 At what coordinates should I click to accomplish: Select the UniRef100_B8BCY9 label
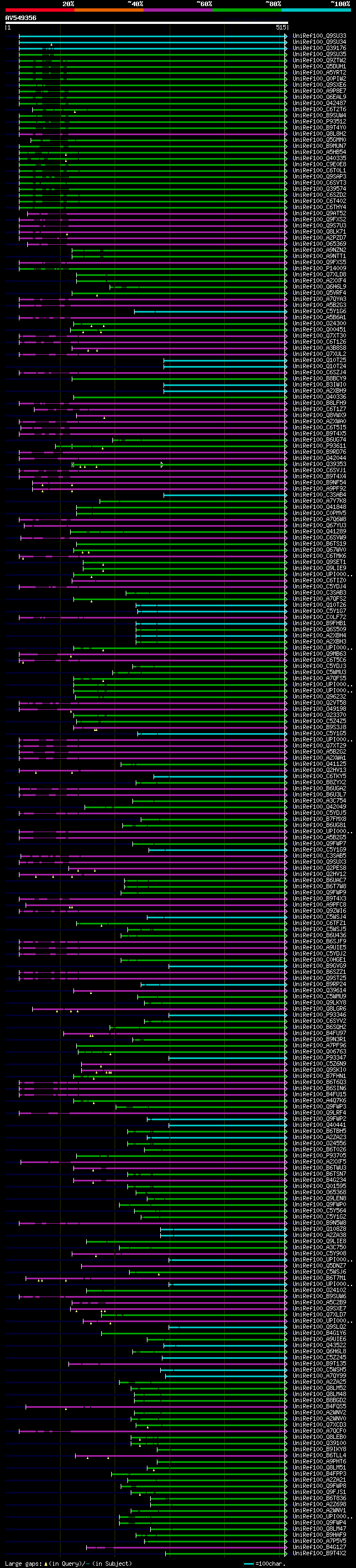click(x=319, y=379)
